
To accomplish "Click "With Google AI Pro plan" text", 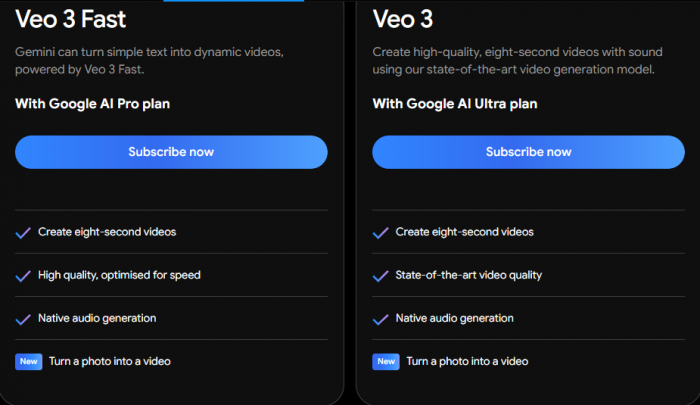I will click(x=92, y=104).
